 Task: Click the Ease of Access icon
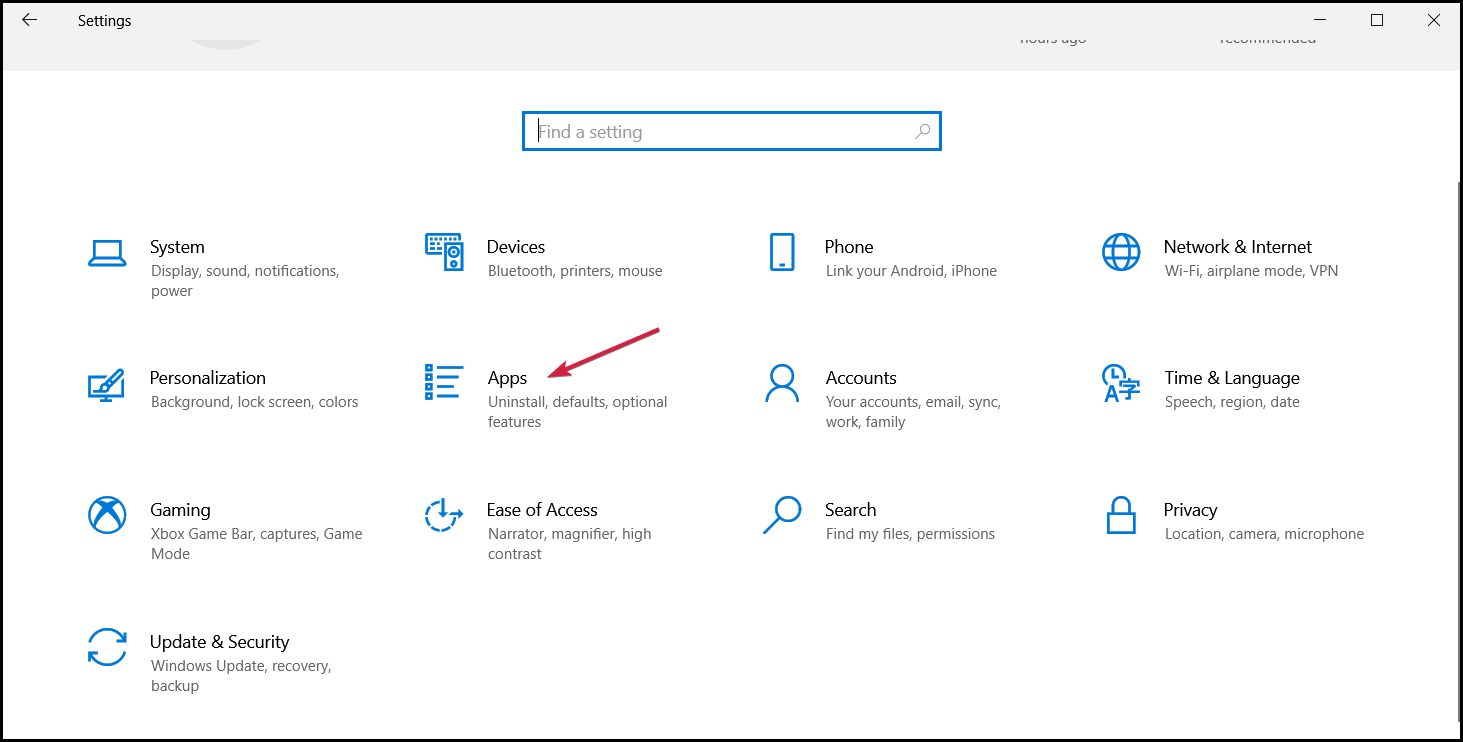point(444,516)
